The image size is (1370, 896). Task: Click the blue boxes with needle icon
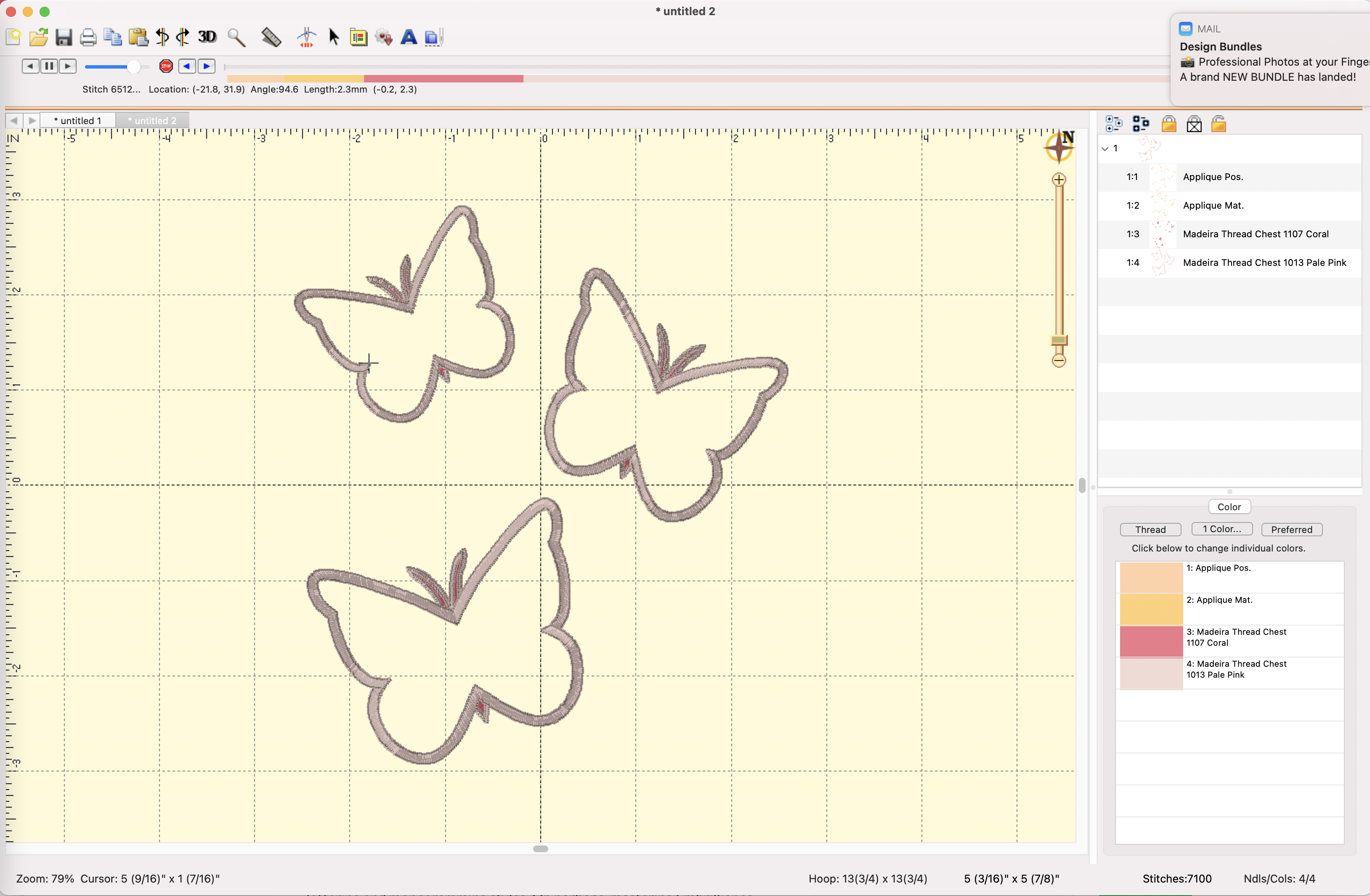(x=433, y=37)
